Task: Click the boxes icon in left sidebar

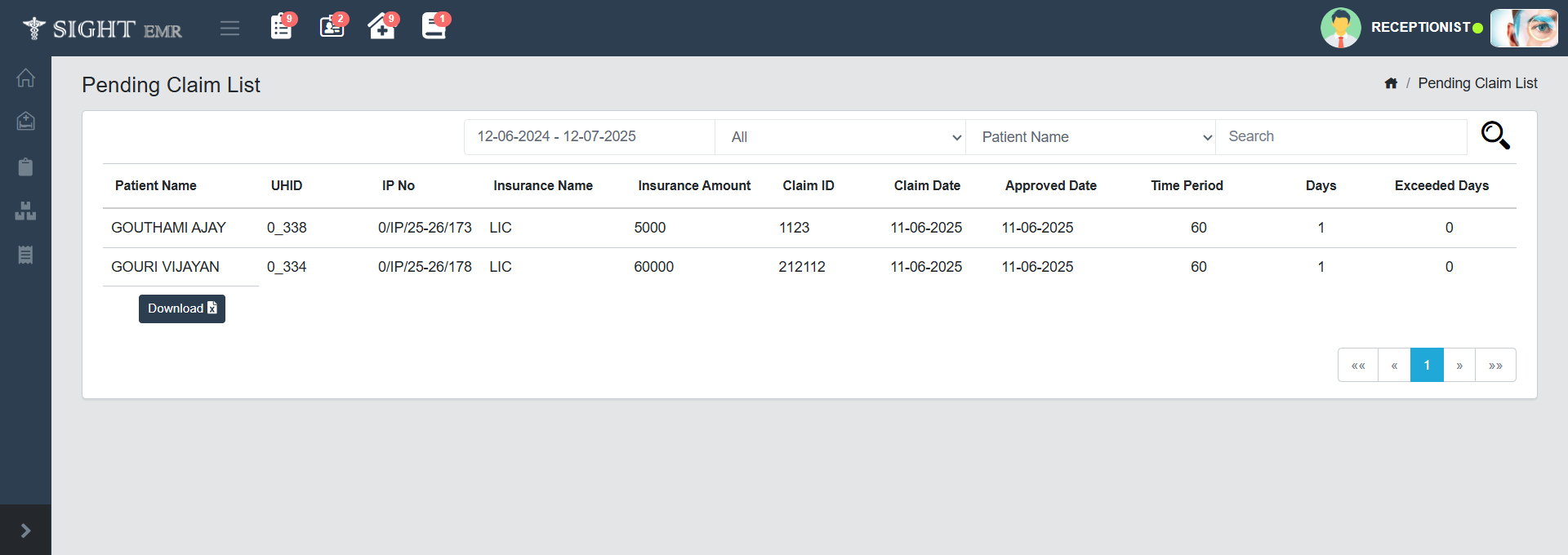Action: click(x=25, y=211)
